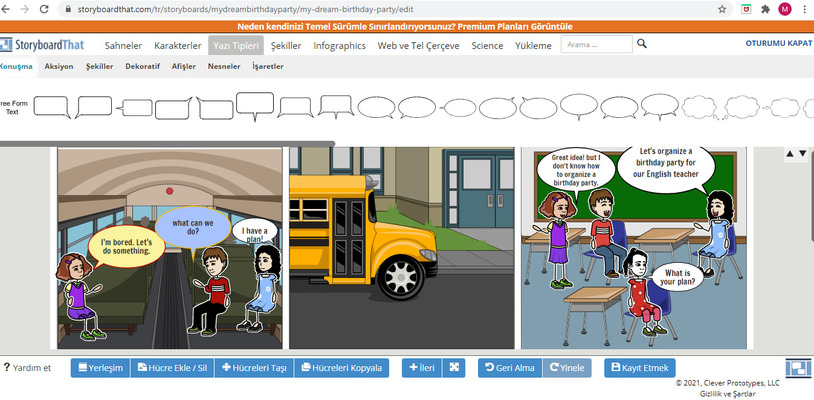The image size is (814, 400).
Task: Open Yardım et help link
Action: point(28,368)
